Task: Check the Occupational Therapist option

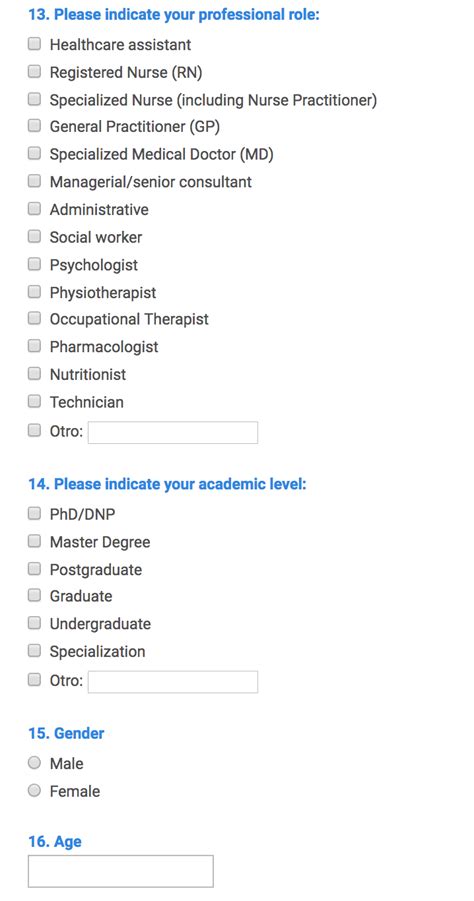Action: (34, 318)
